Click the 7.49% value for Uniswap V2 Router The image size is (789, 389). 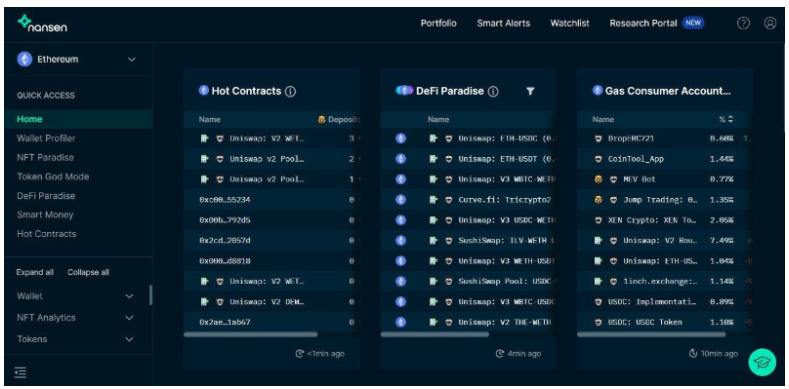[721, 241]
